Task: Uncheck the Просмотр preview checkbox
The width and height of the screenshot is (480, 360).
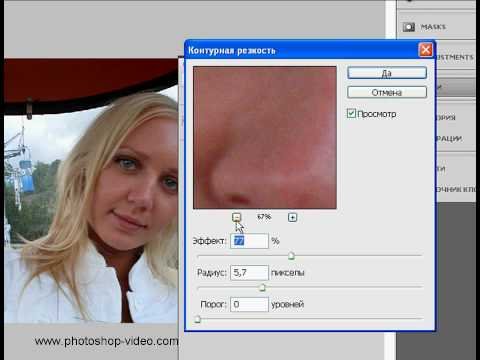Action: (x=351, y=114)
